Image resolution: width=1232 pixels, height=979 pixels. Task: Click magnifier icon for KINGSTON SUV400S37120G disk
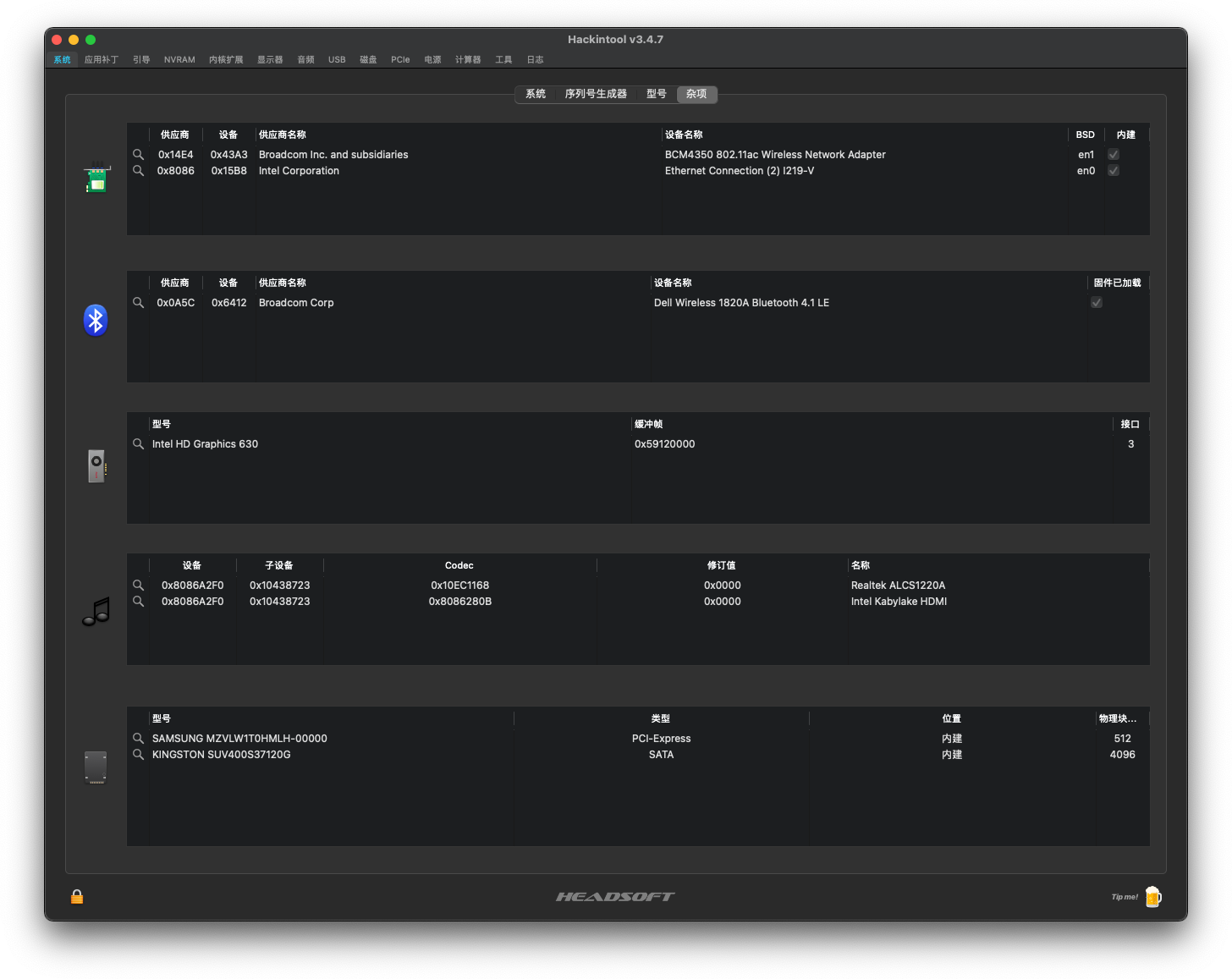[138, 755]
